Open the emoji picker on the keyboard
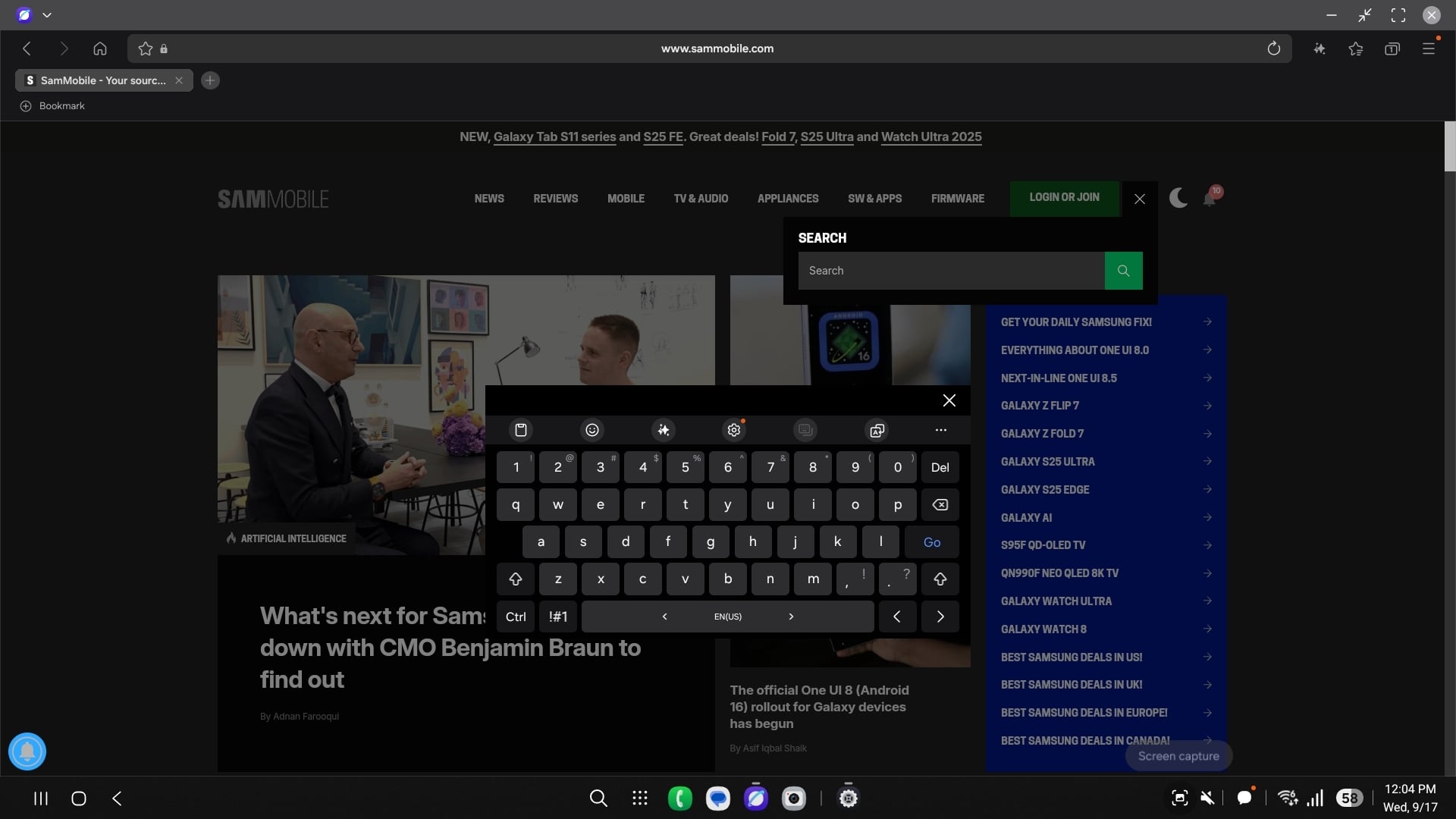Viewport: 1456px width, 819px height. click(592, 430)
